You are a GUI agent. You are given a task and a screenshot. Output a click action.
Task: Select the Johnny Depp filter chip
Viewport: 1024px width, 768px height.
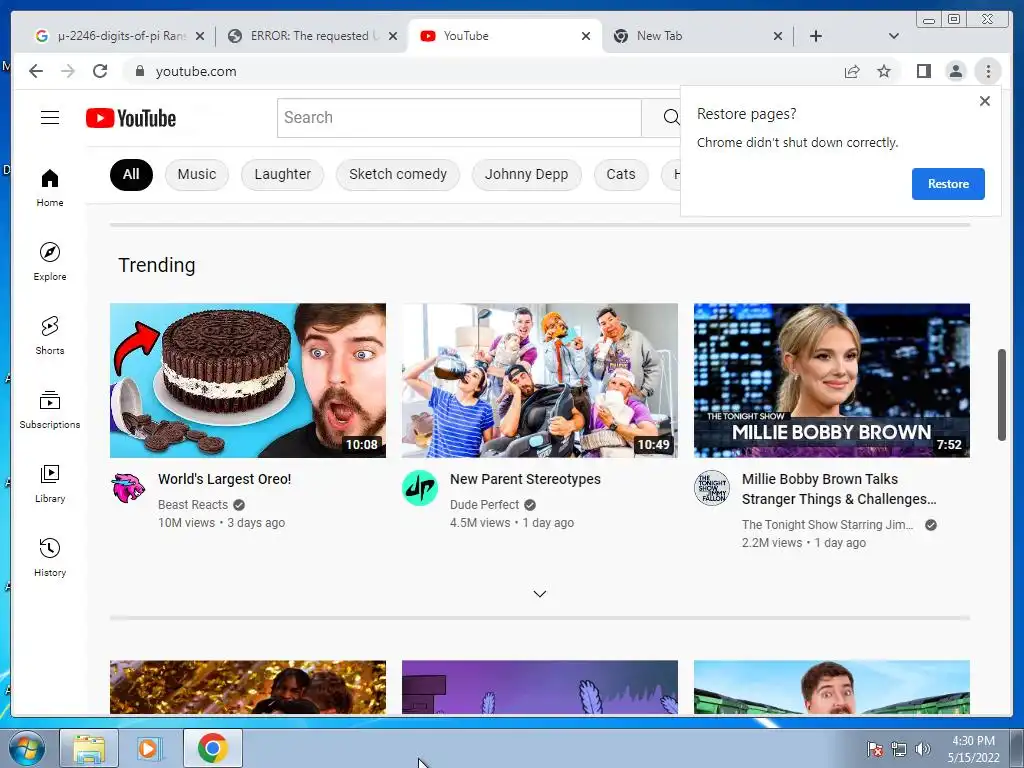click(x=526, y=174)
